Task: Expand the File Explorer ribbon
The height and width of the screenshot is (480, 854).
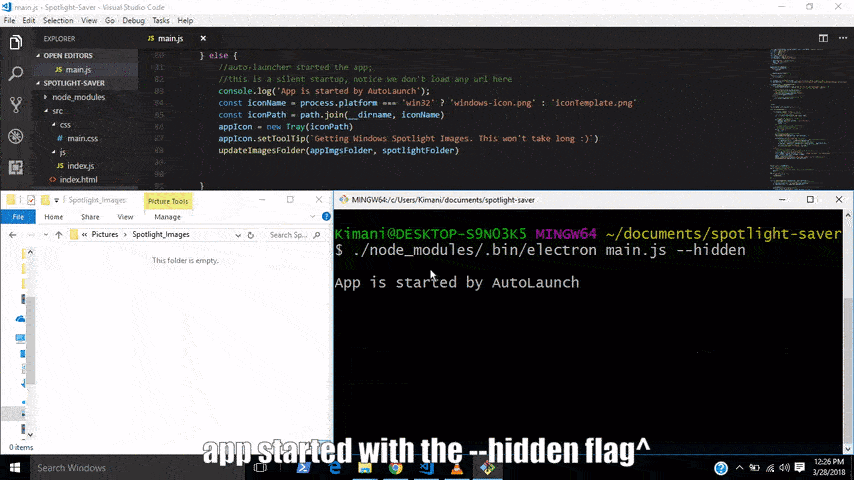Action: (x=313, y=216)
